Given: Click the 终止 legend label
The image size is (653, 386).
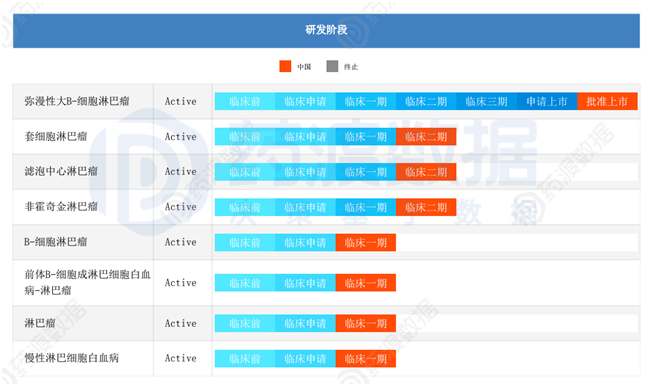Looking at the screenshot, I should (351, 67).
